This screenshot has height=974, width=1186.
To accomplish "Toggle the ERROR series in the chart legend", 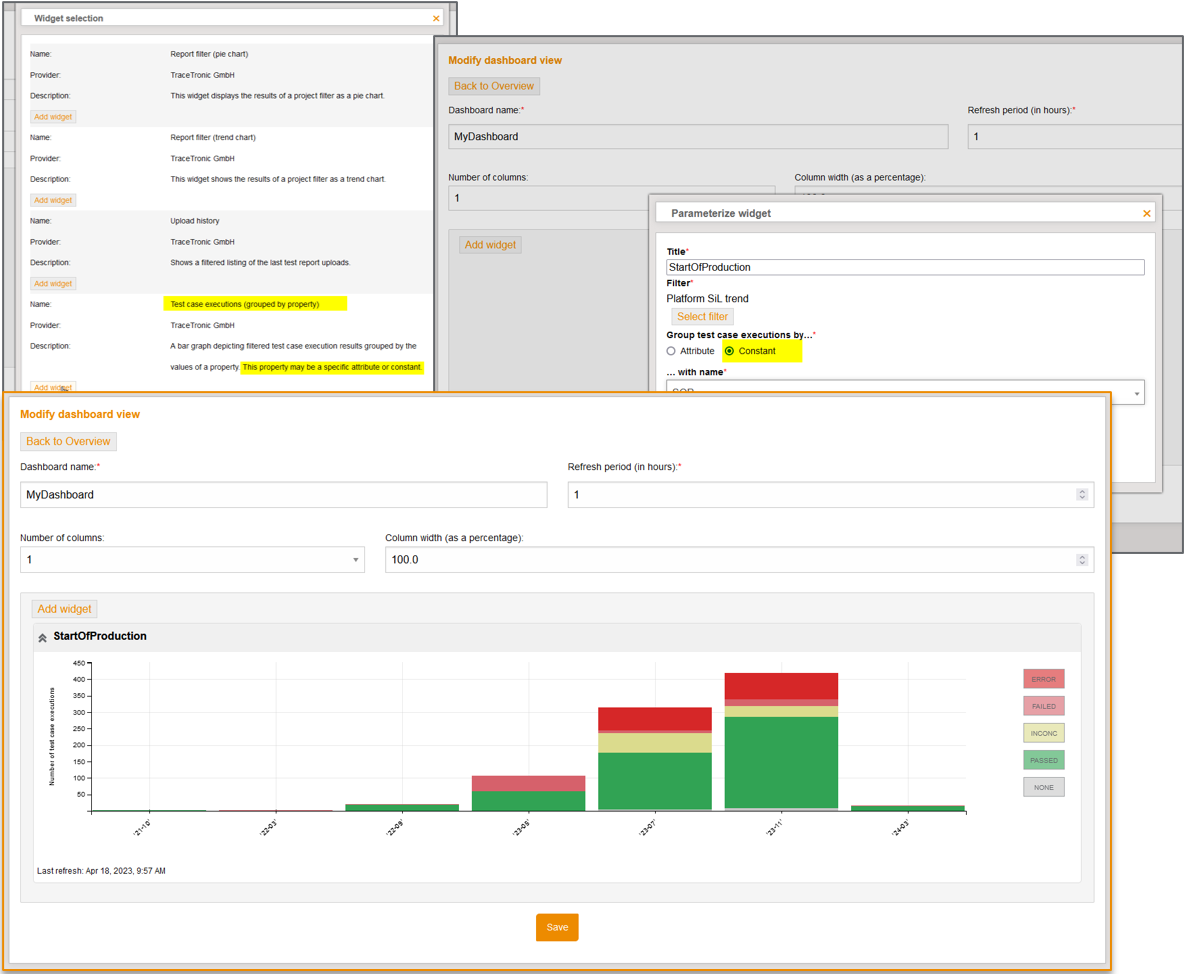I will (1043, 678).
